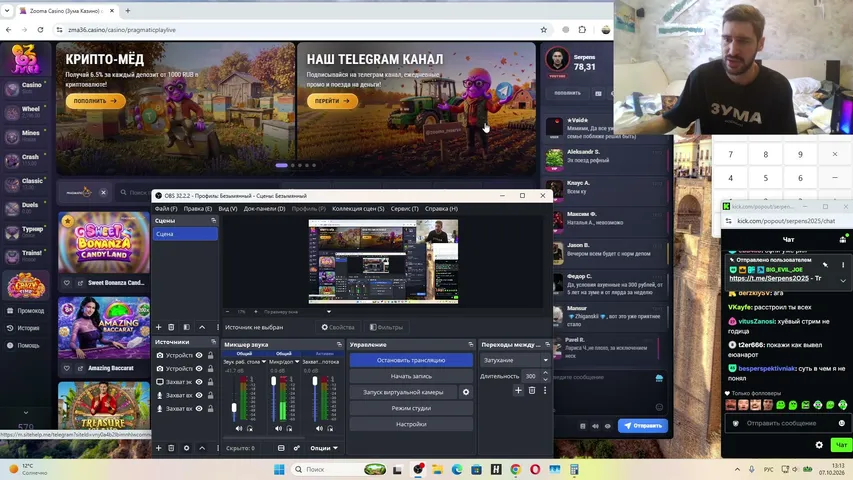853x480 pixels.
Task: Undock the Управление panel
Action: click(471, 344)
